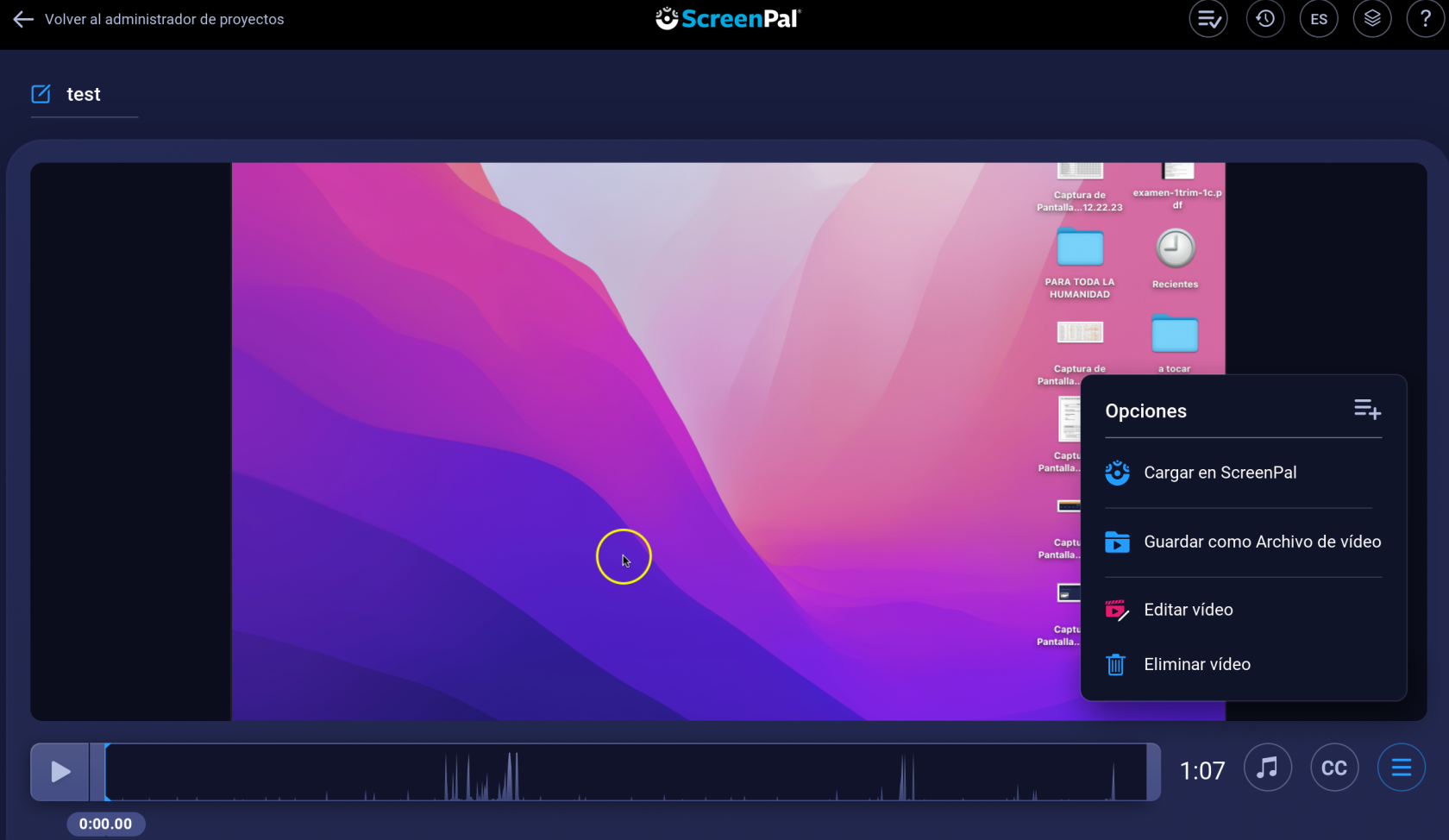This screenshot has height=840, width=1449.
Task: Click 'PARA TODA LA HUMANIDAD' folder in preview
Action: tap(1080, 263)
